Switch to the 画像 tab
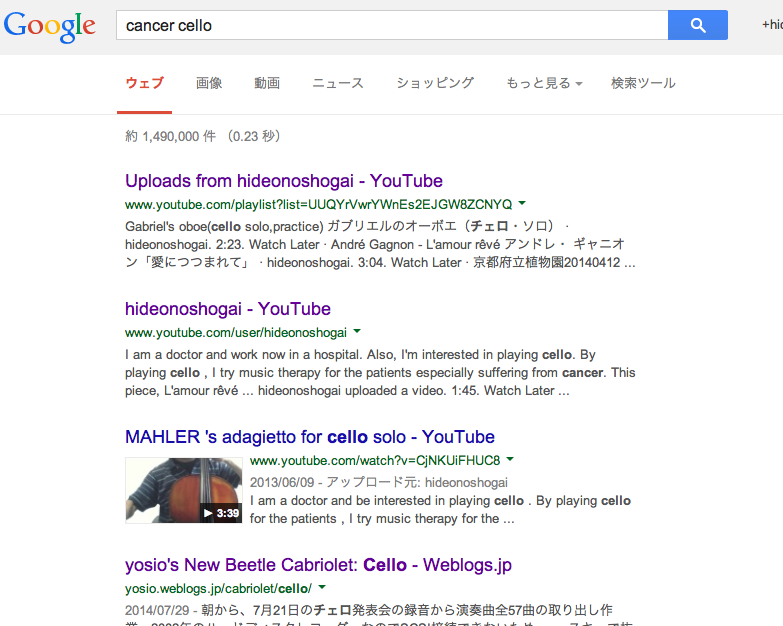The width and height of the screenshot is (783, 626). pyautogui.click(x=209, y=83)
